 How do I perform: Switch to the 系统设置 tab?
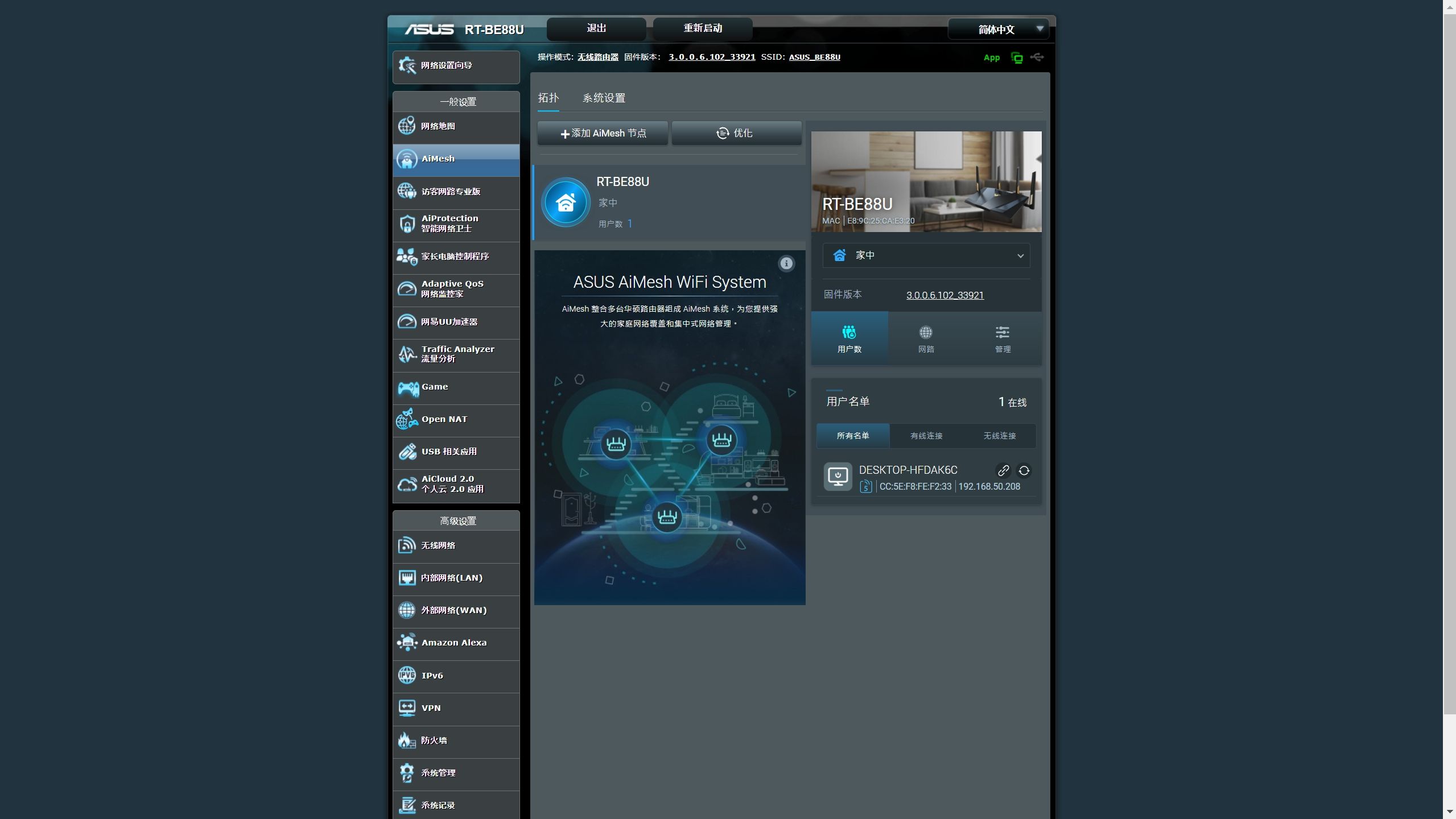tap(604, 98)
